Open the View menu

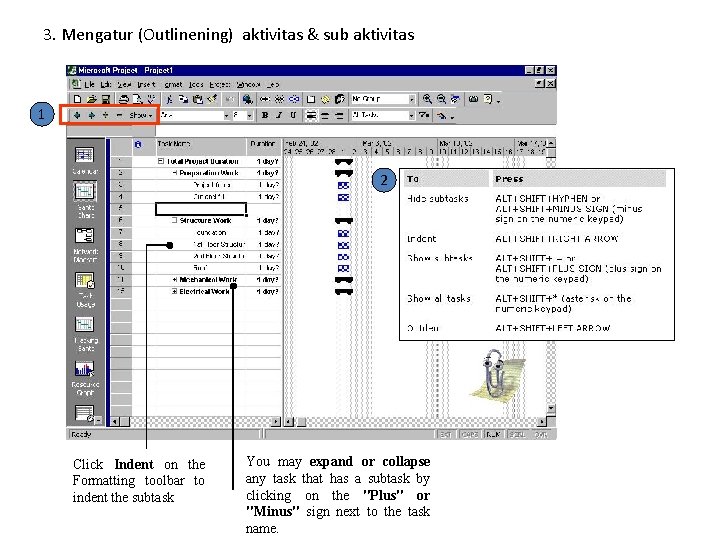click(x=124, y=84)
